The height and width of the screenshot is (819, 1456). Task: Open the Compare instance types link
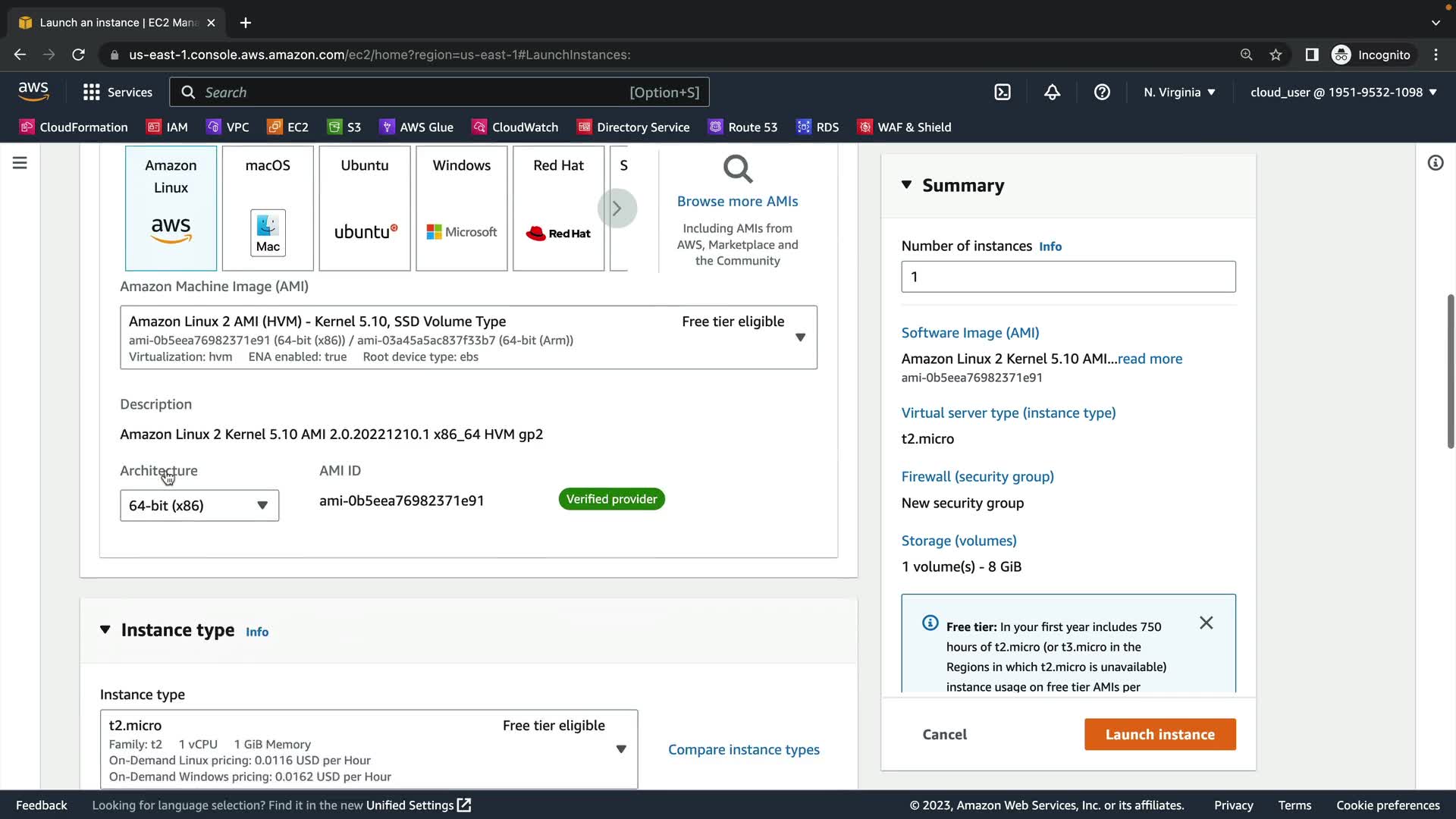coord(743,749)
